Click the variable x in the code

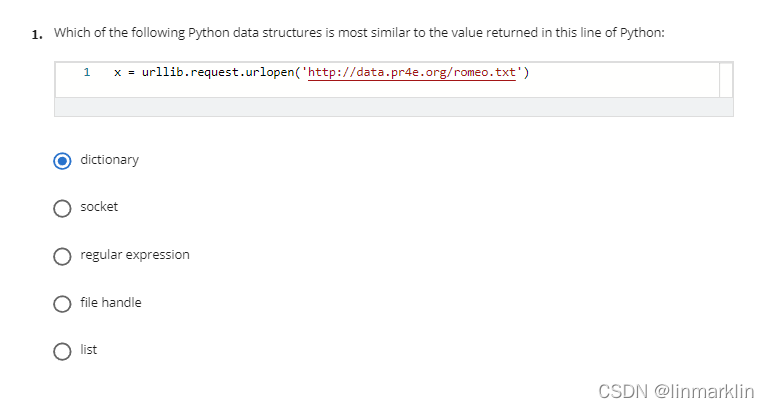[117, 73]
